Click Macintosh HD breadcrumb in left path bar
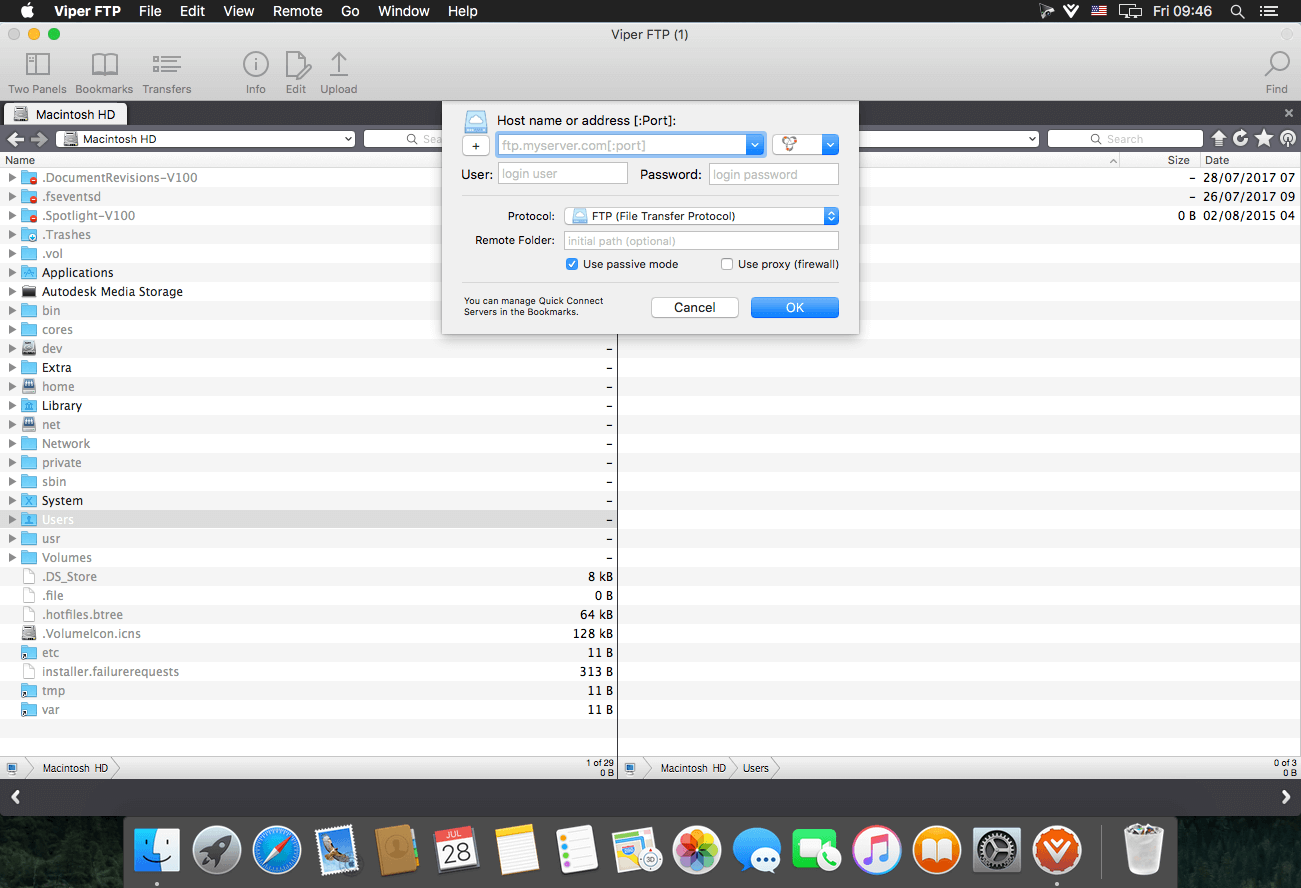 [x=75, y=768]
